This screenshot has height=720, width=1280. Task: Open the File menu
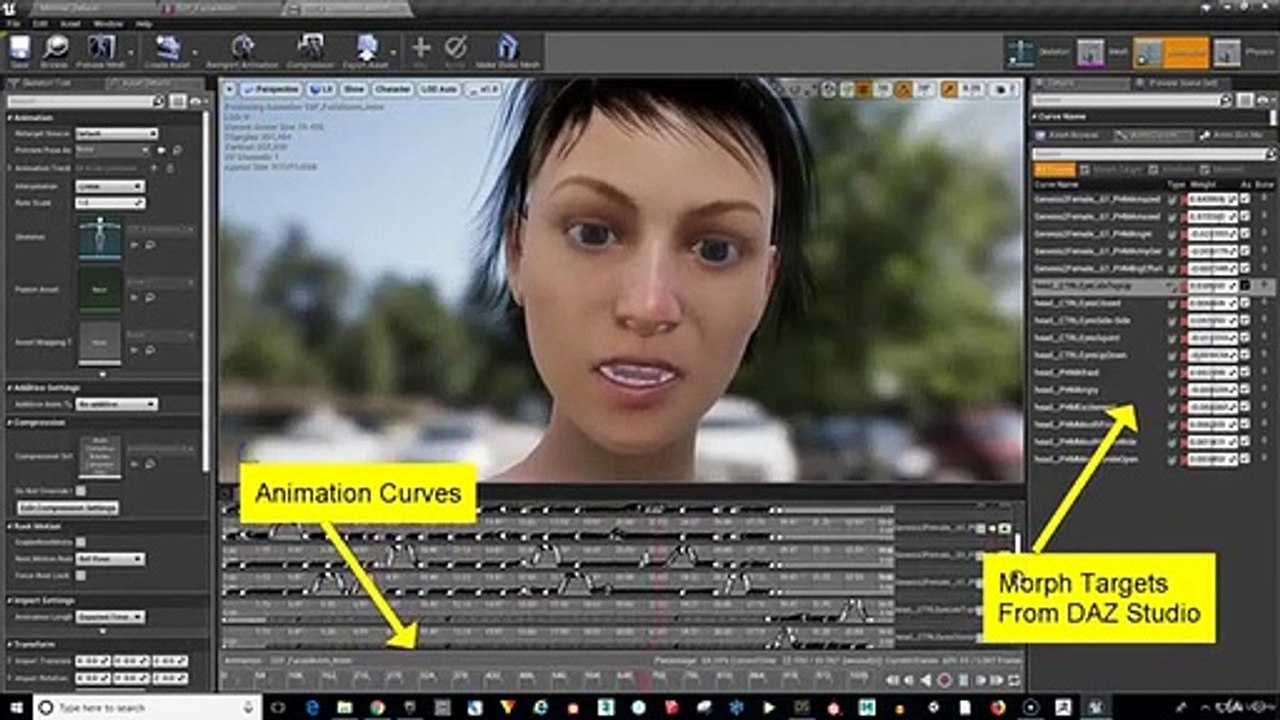tap(12, 23)
